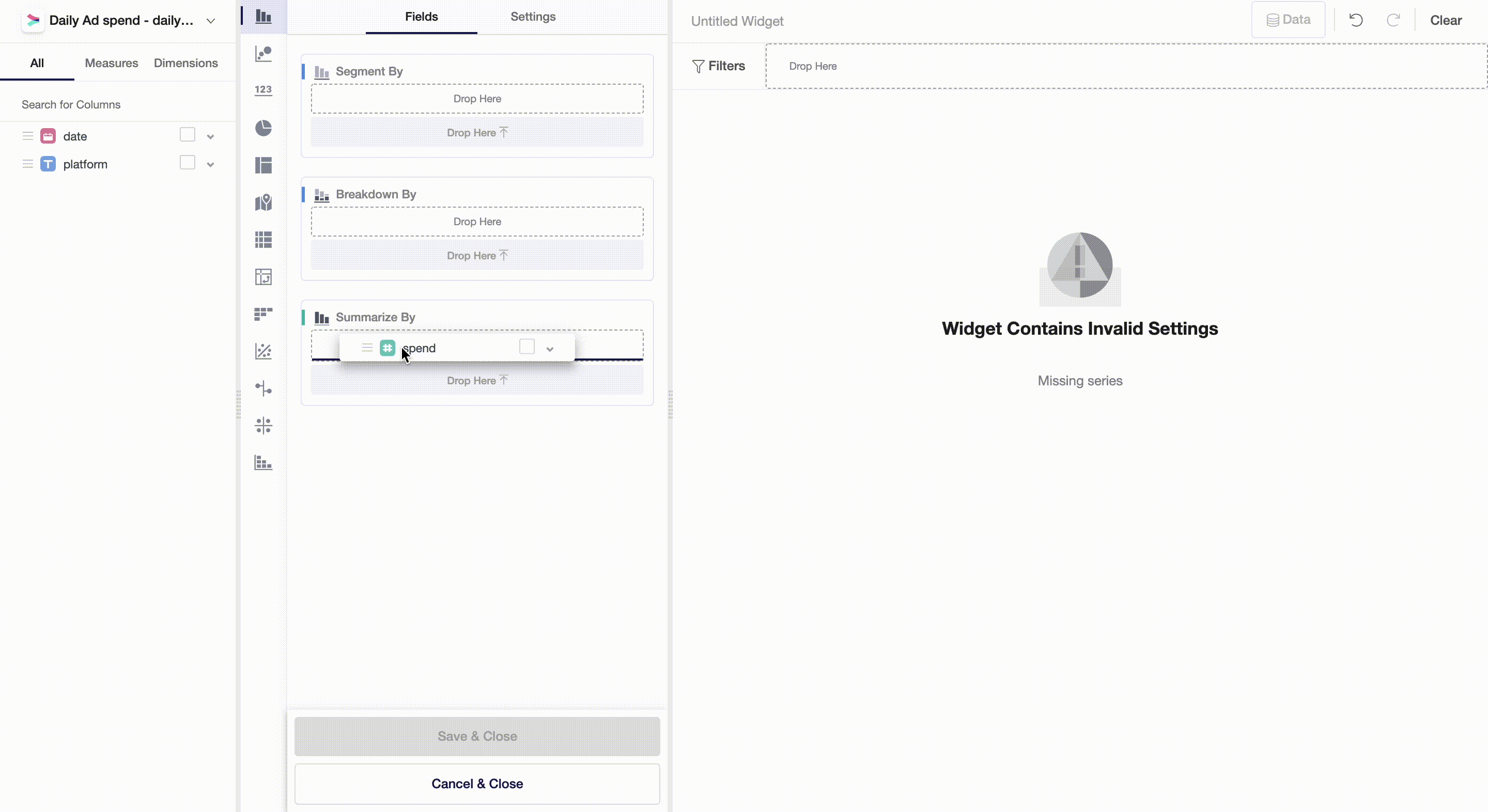This screenshot has width=1488, height=812.
Task: Click the undo arrow icon
Action: point(1356,21)
